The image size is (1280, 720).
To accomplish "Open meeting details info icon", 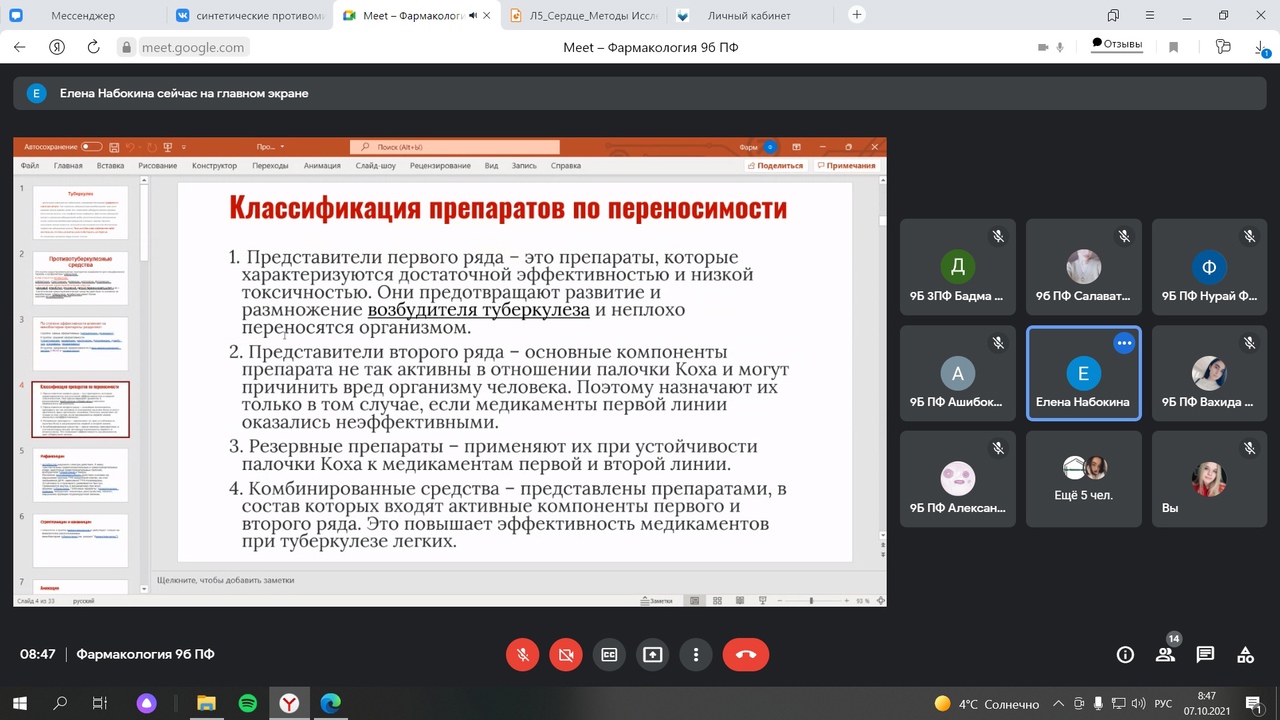I will (1125, 655).
